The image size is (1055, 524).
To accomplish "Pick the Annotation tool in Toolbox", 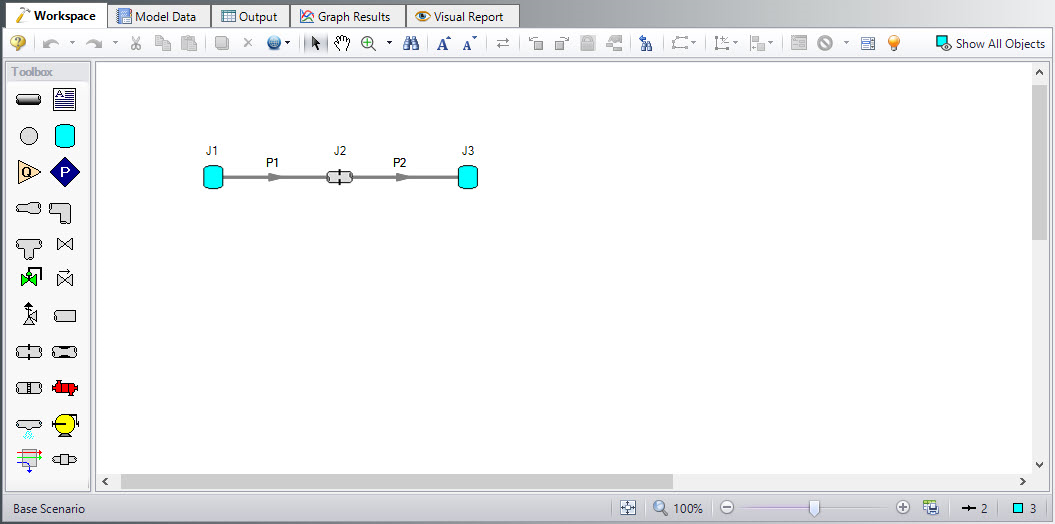I will point(65,99).
